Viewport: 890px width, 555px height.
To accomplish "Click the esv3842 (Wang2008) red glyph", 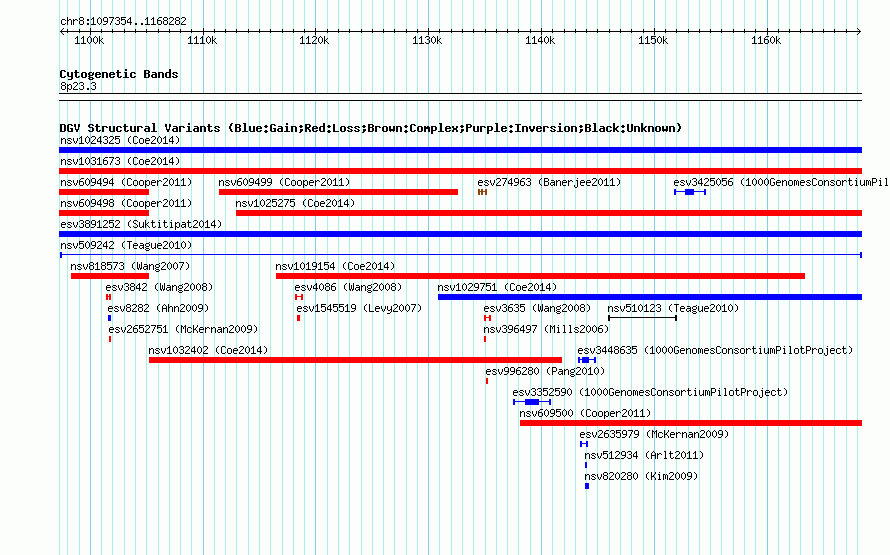I will click(108, 297).
